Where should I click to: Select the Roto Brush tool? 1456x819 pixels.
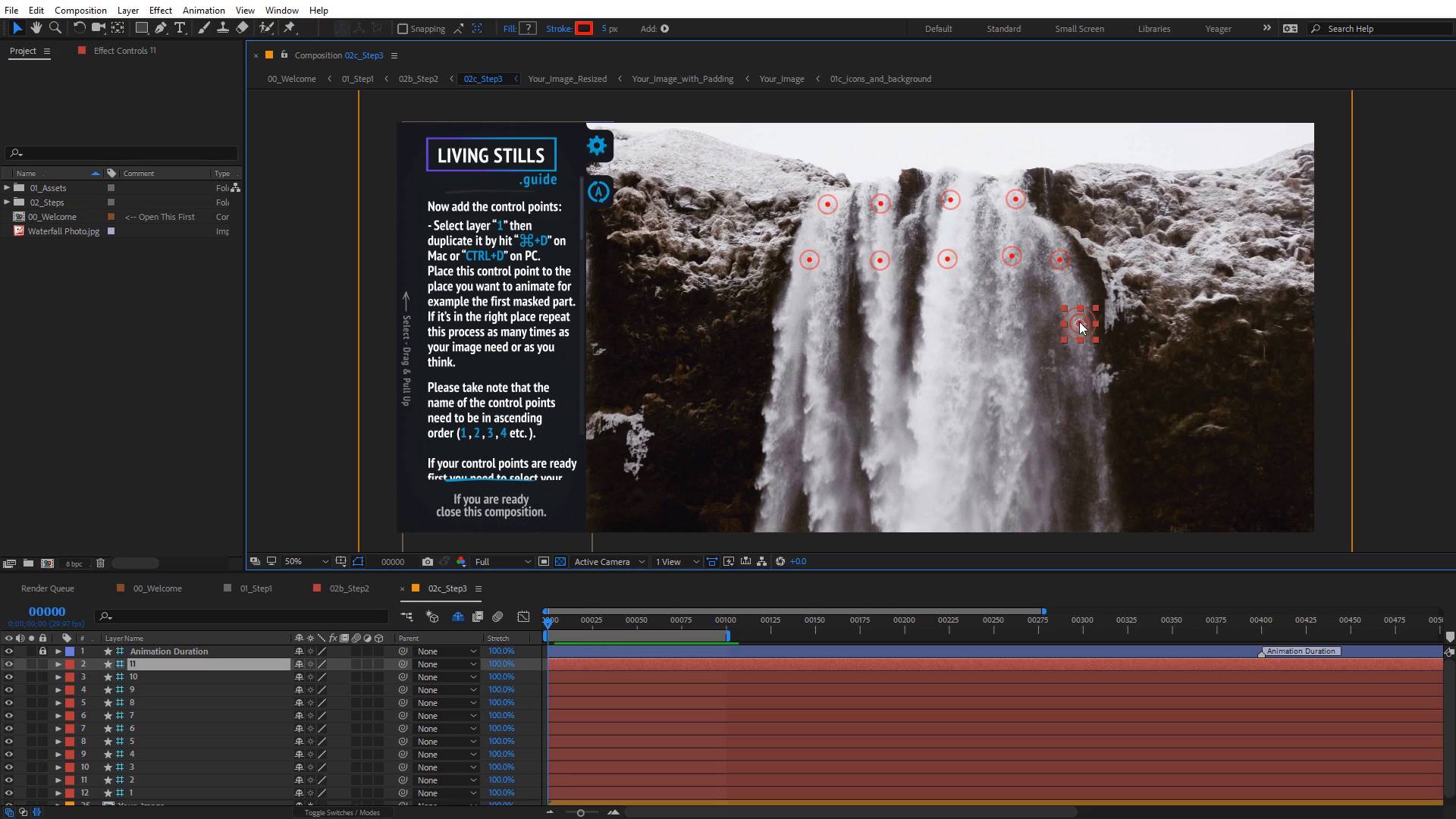point(266,28)
